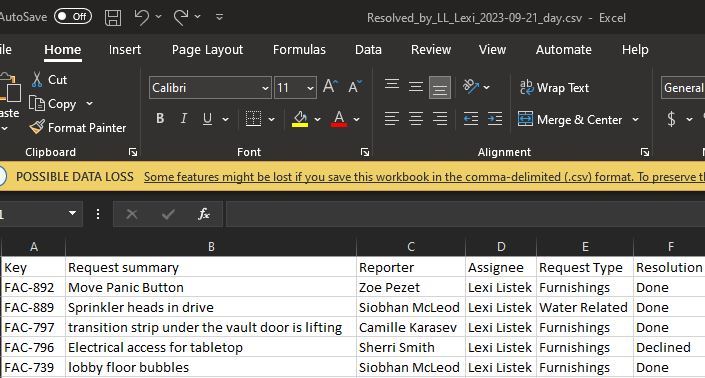Viewport: 705px width, 378px height.
Task: Expand Merge & Center options arrow
Action: tap(635, 120)
